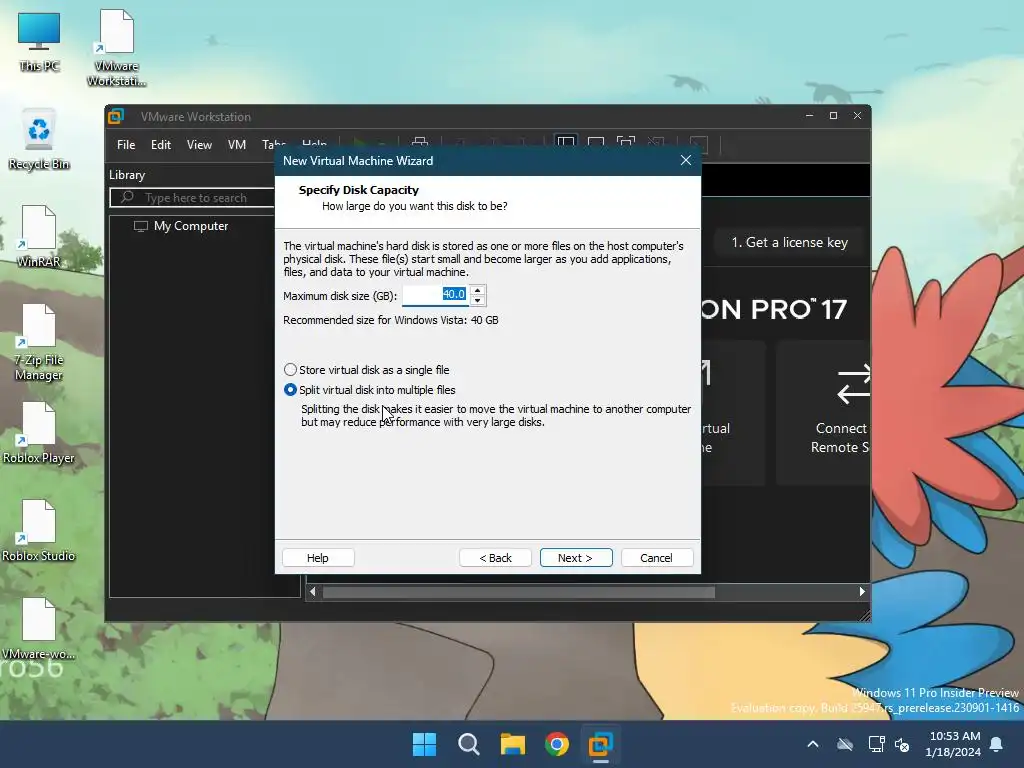Open the Tabs menu
This screenshot has width=1024, height=768.
(x=274, y=145)
